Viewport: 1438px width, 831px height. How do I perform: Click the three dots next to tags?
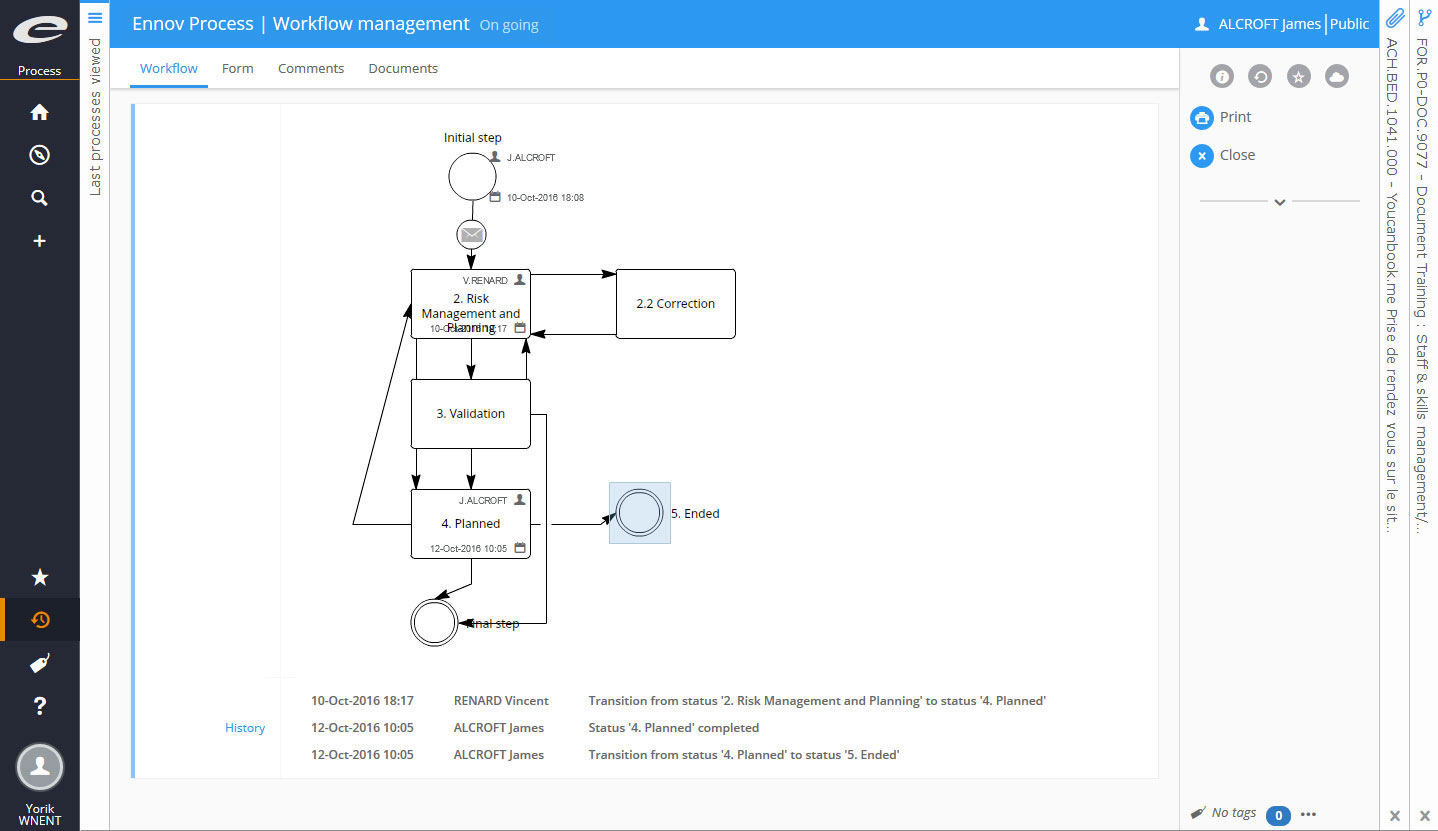point(1308,814)
